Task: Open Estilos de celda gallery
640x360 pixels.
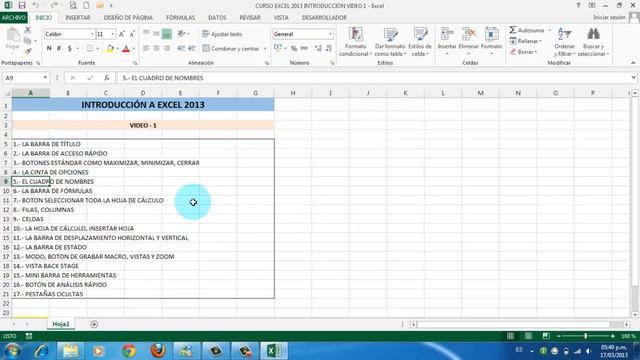Action: [420, 42]
